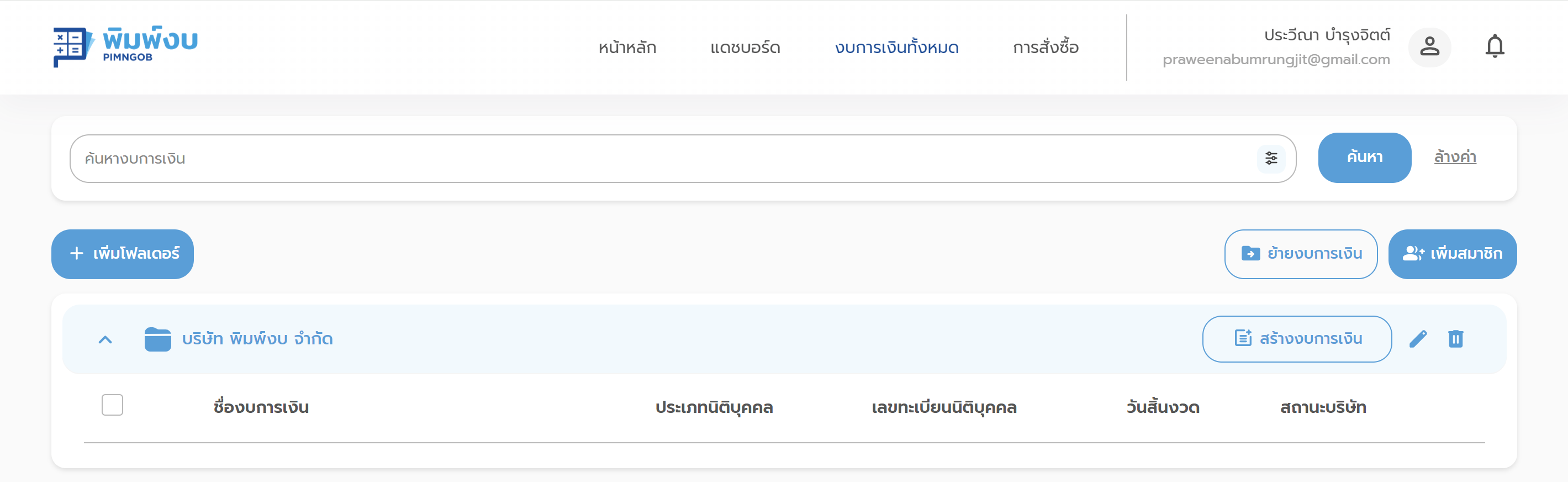Focus the ค้นหางบการเงิน search field

point(663,159)
